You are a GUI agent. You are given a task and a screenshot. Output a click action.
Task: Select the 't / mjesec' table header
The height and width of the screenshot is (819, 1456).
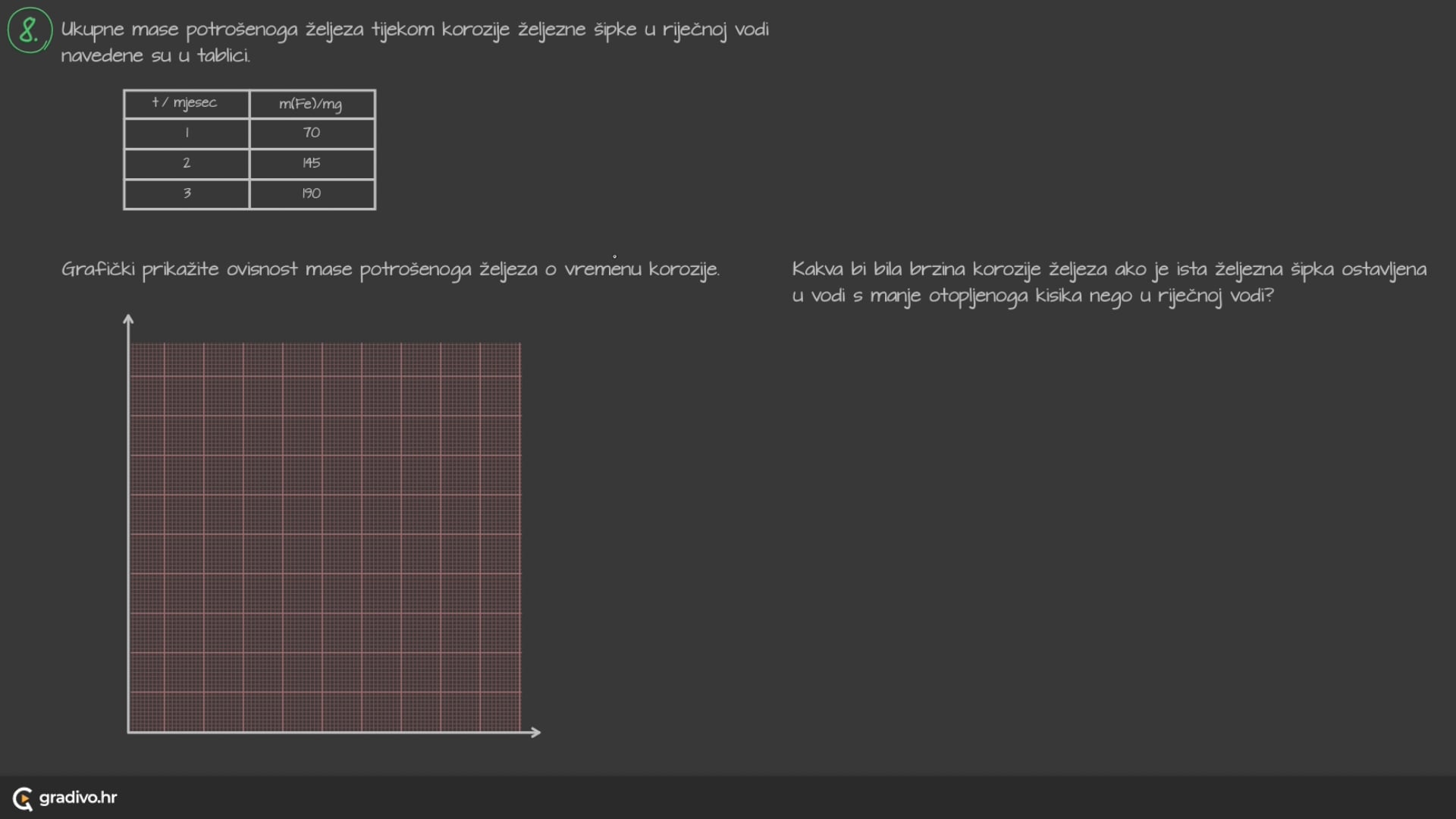click(186, 103)
